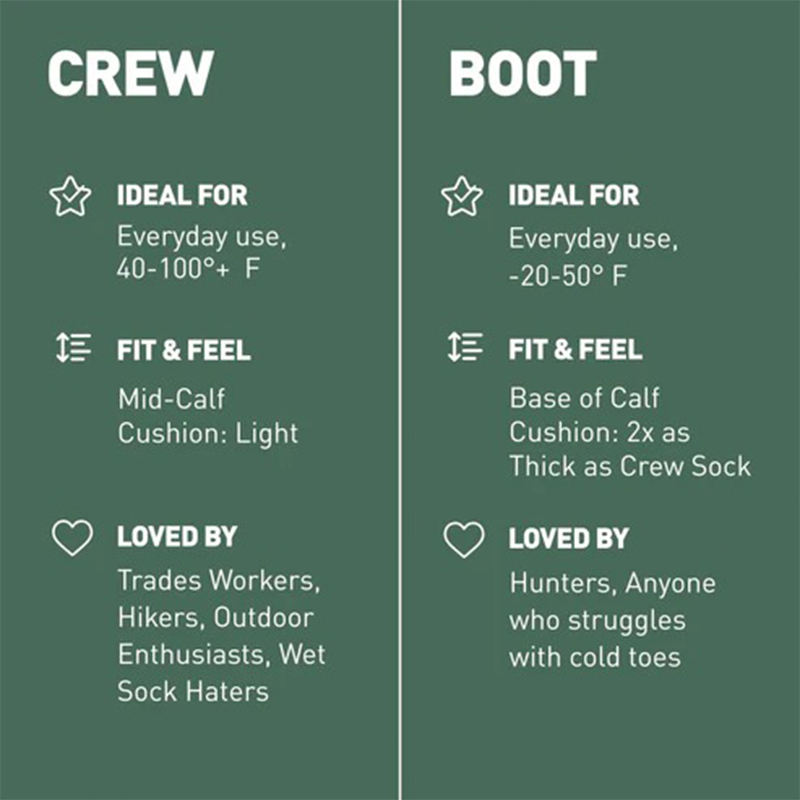
Task: Select the CREW heading
Action: point(131,74)
